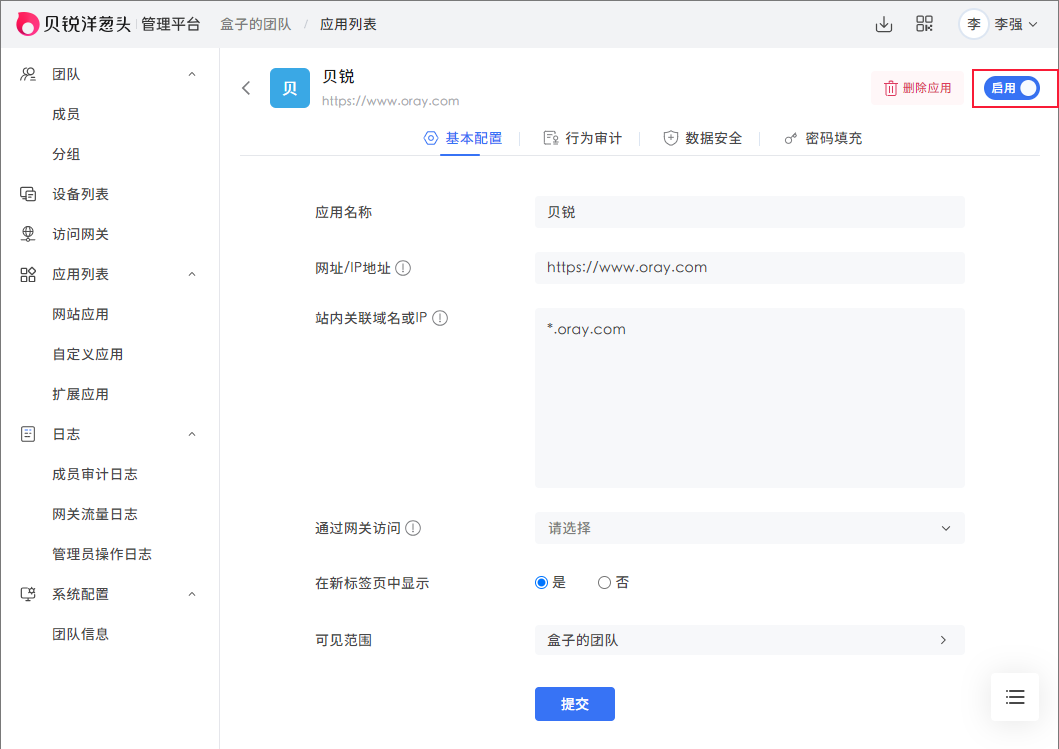
Task: Open 访问网关 in sidebar
Action: 80,234
